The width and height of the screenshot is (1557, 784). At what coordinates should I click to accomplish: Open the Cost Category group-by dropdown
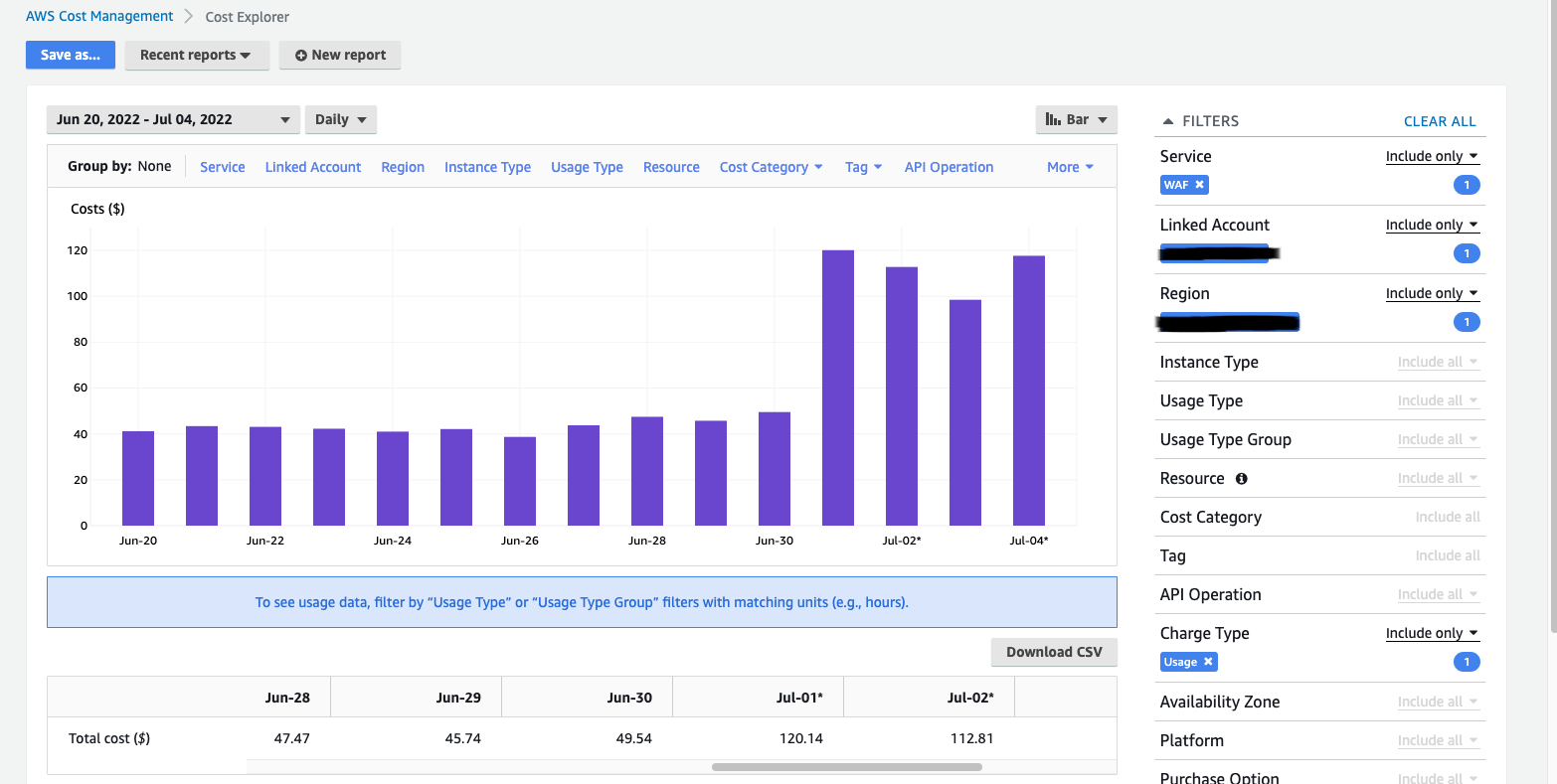[771, 167]
